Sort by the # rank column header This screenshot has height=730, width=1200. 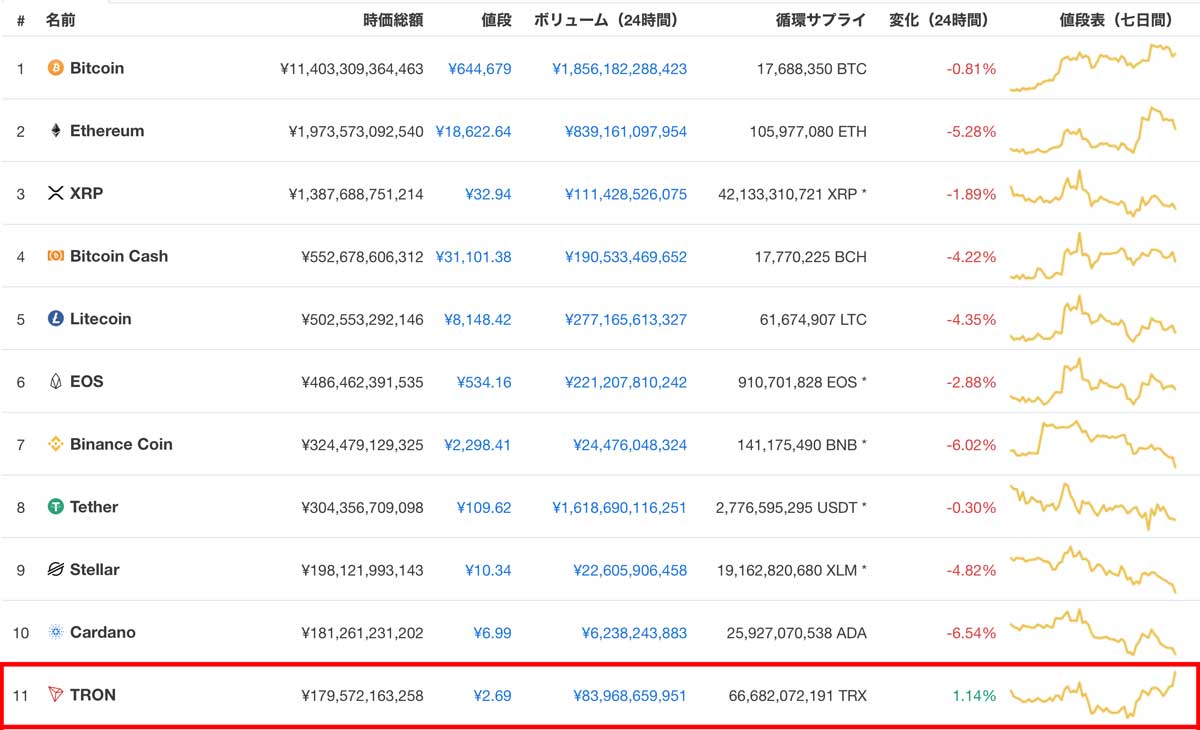coord(21,19)
